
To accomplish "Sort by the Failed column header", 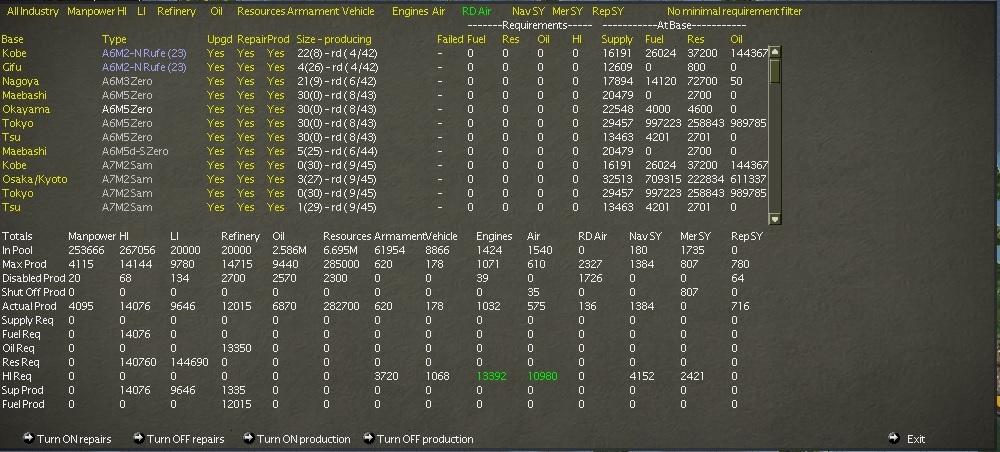I will (450, 40).
